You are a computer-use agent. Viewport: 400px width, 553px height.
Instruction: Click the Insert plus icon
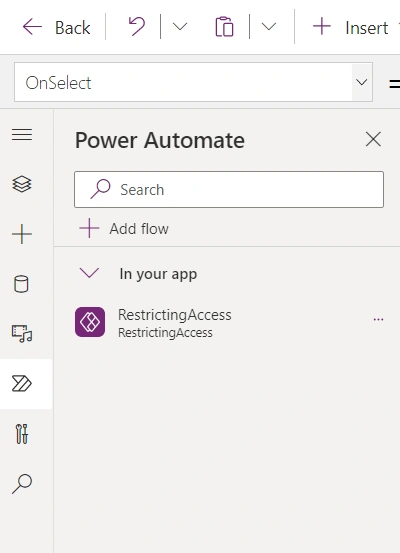pos(322,27)
